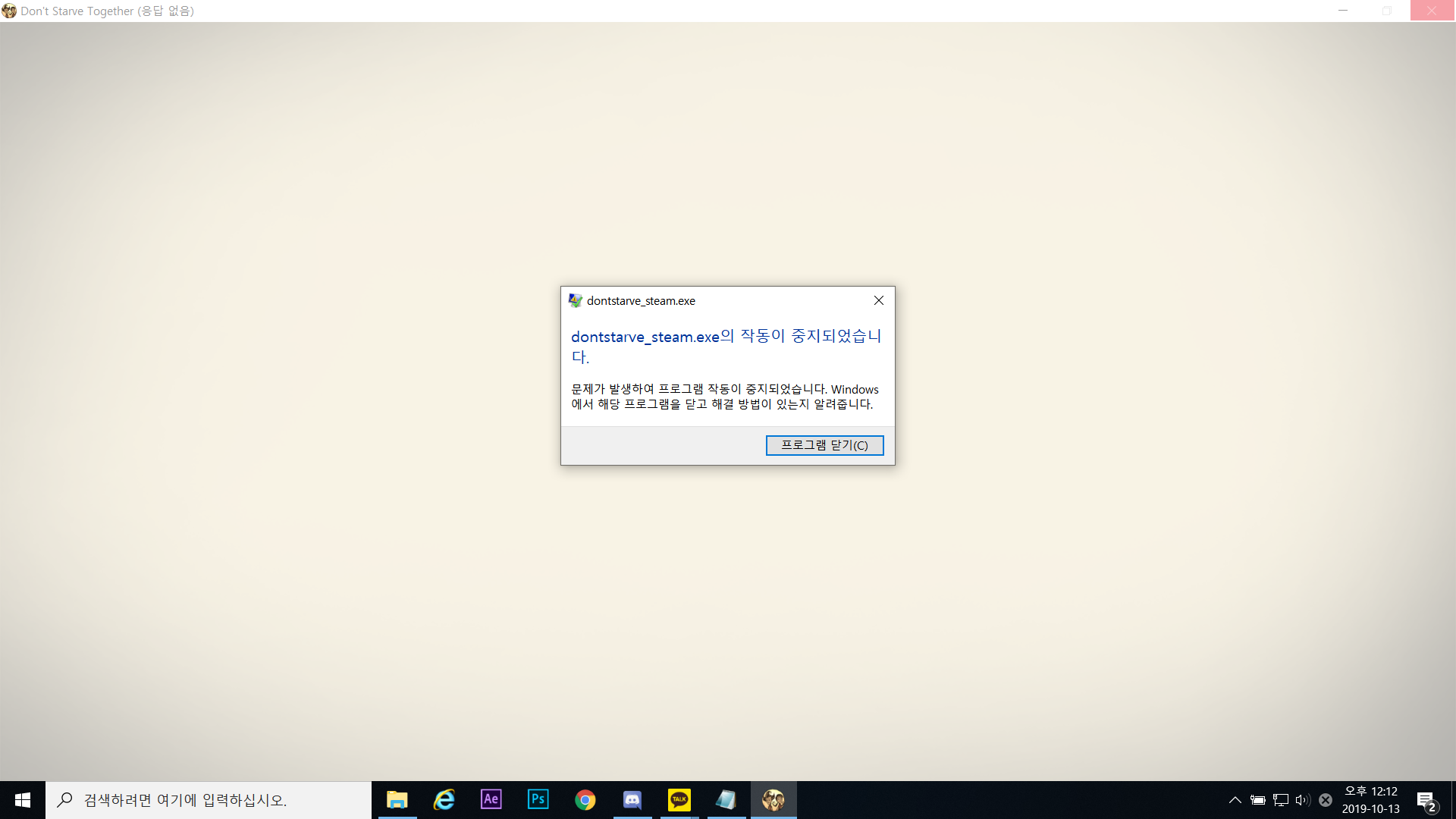Click the blue notebook app taskbar icon

[x=726, y=800]
